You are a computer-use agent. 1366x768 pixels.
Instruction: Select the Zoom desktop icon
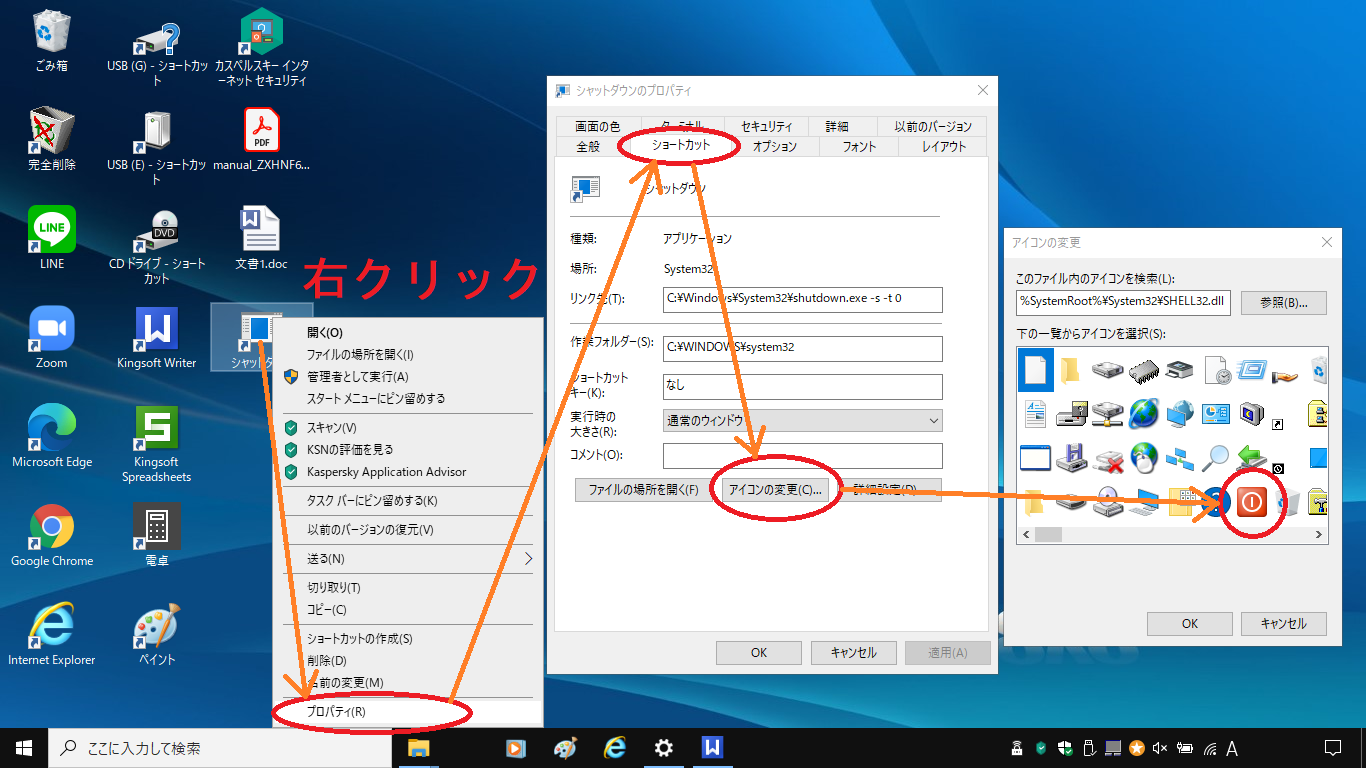(52, 337)
